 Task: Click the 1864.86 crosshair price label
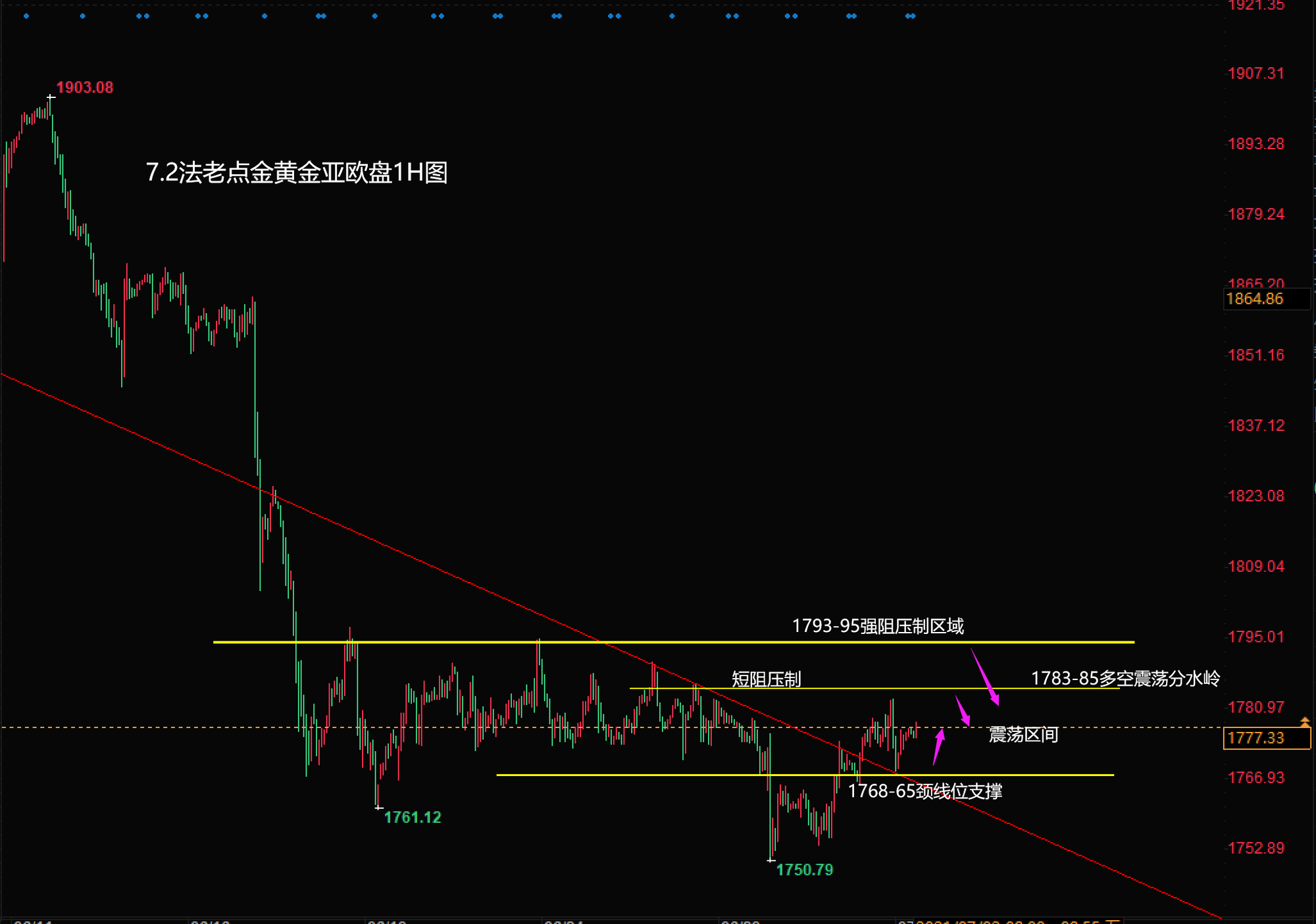coord(1255,299)
